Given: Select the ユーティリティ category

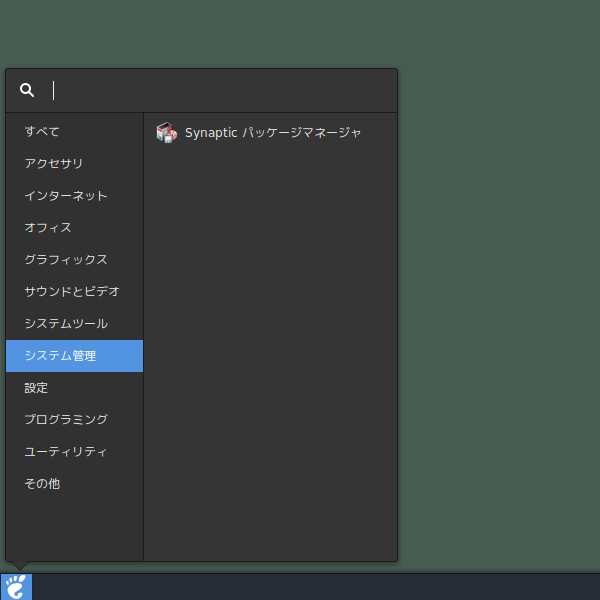Looking at the screenshot, I should click(x=75, y=452).
